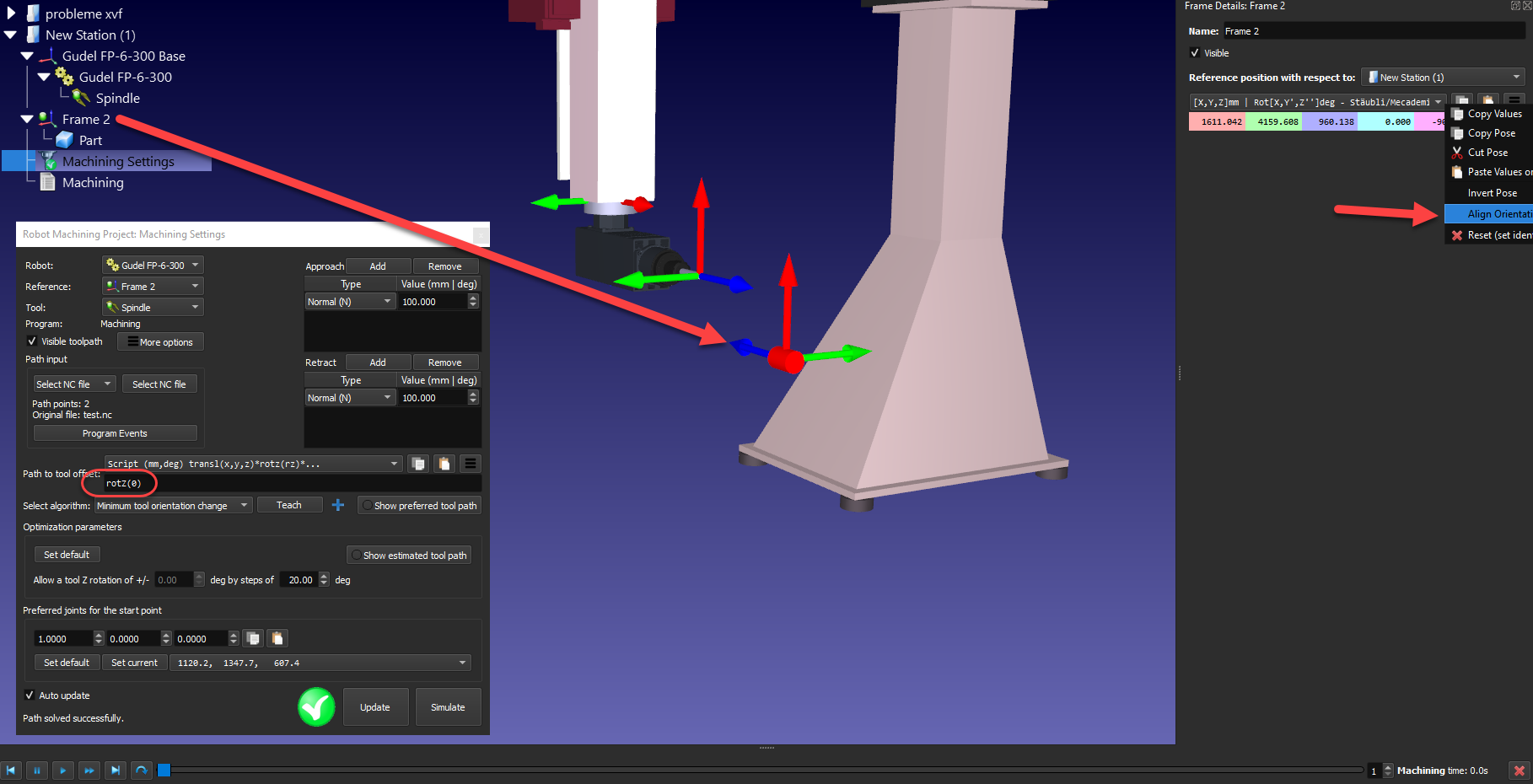Open the Program Events button
The image size is (1533, 784).
coord(115,433)
